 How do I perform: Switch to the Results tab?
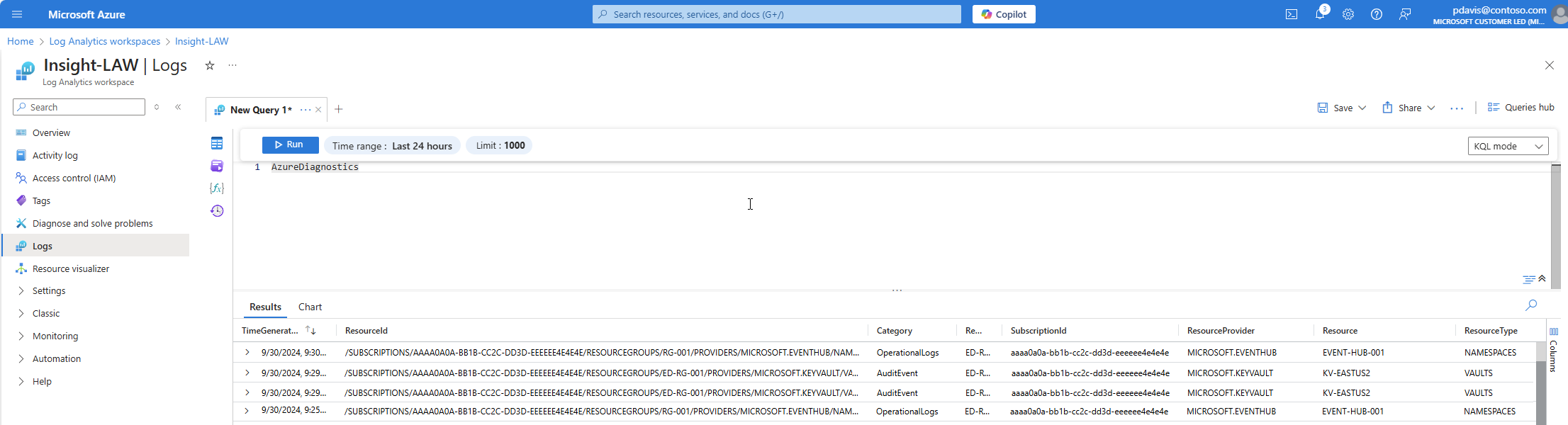[x=265, y=307]
